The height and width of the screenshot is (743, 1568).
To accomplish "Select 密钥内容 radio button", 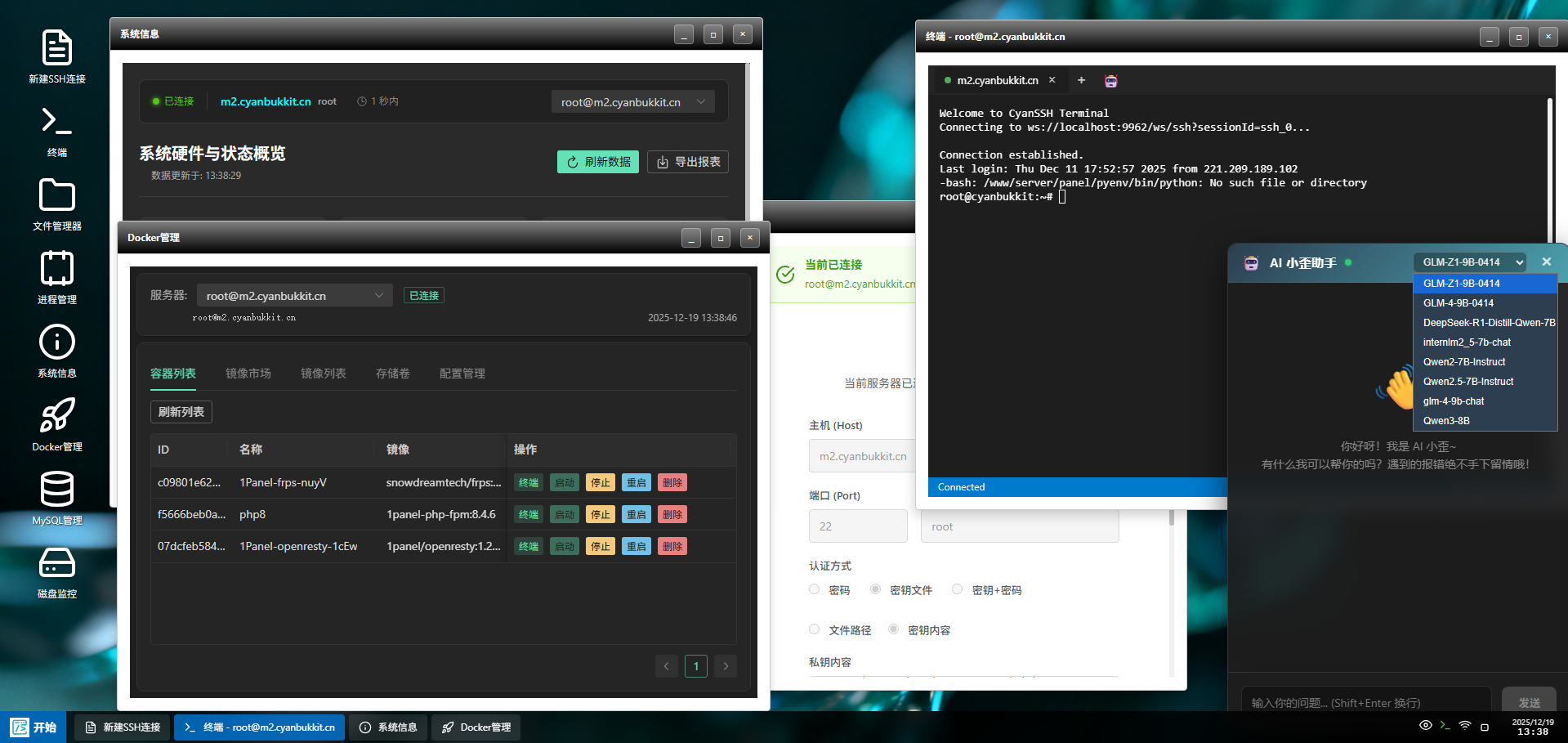I will (x=893, y=629).
